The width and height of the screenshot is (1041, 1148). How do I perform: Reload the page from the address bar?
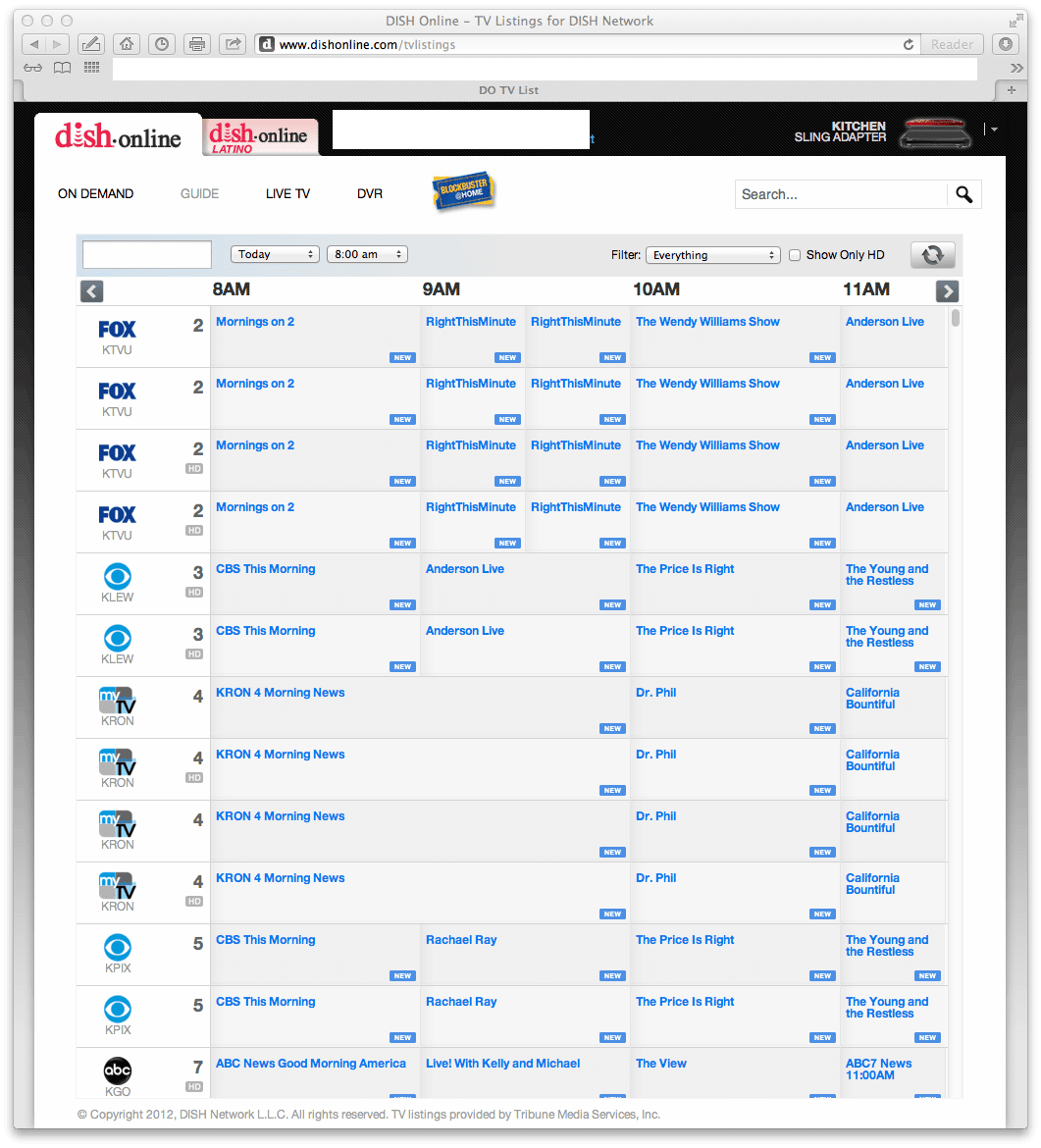(x=909, y=45)
